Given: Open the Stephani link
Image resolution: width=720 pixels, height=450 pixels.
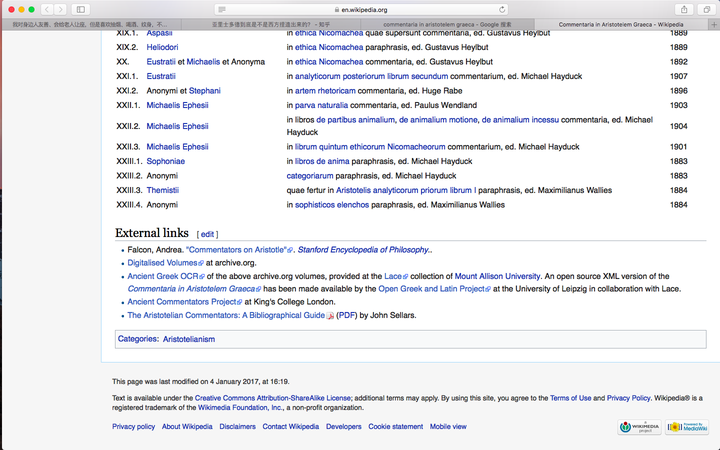Looking at the screenshot, I should point(204,91).
